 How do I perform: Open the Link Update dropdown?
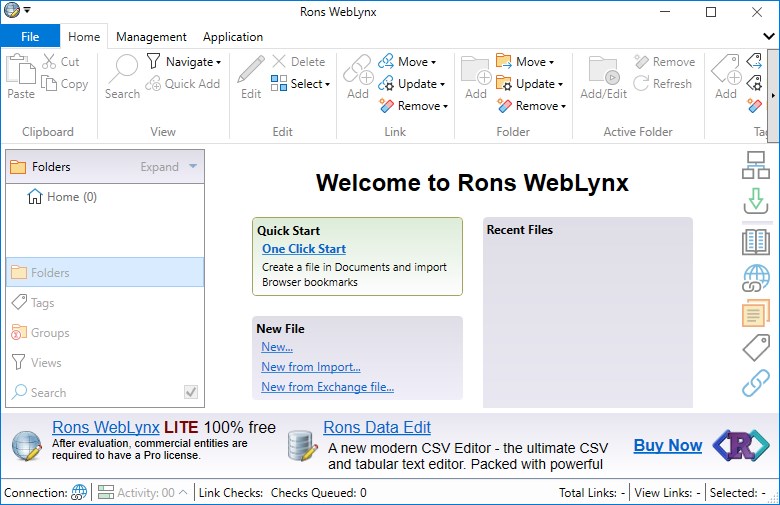tap(411, 84)
